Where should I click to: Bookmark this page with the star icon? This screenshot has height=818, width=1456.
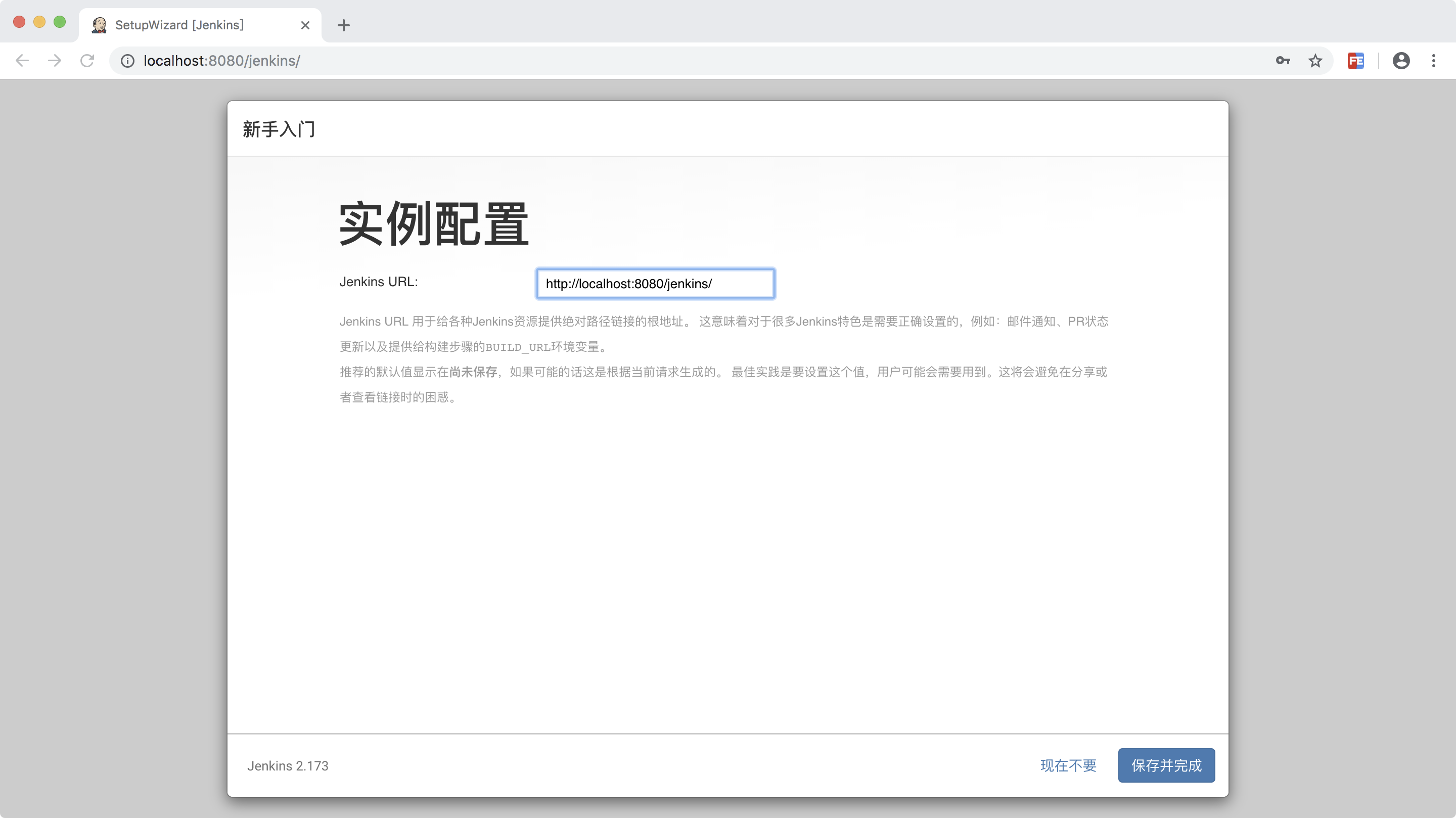[x=1315, y=61]
